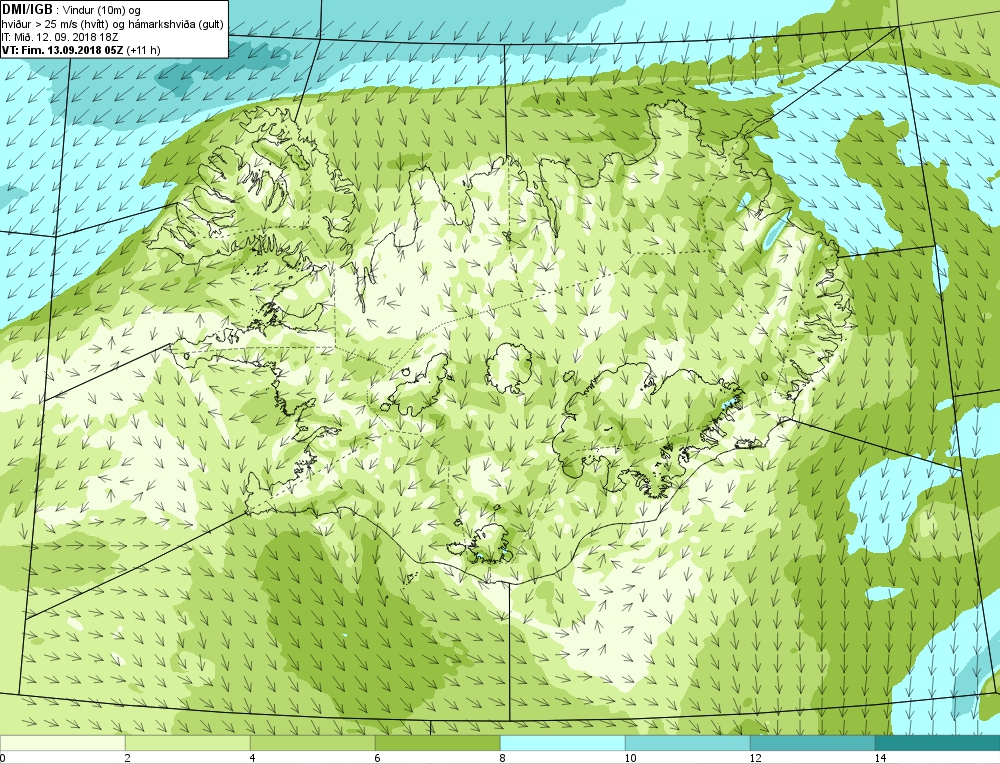Click the legend label "6"
This screenshot has width=1000, height=764.
(378, 758)
